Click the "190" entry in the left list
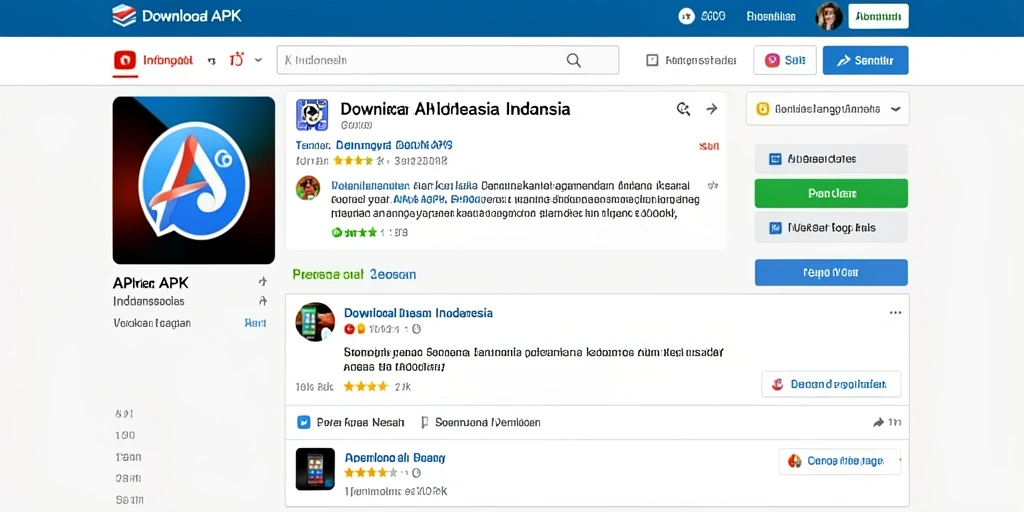 125,435
